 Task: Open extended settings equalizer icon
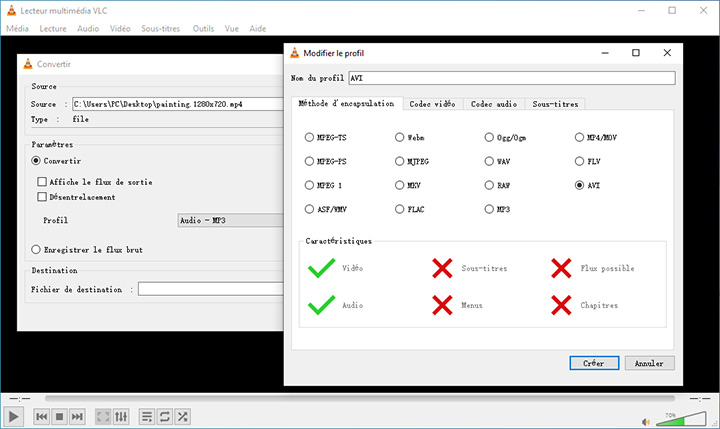click(121, 417)
